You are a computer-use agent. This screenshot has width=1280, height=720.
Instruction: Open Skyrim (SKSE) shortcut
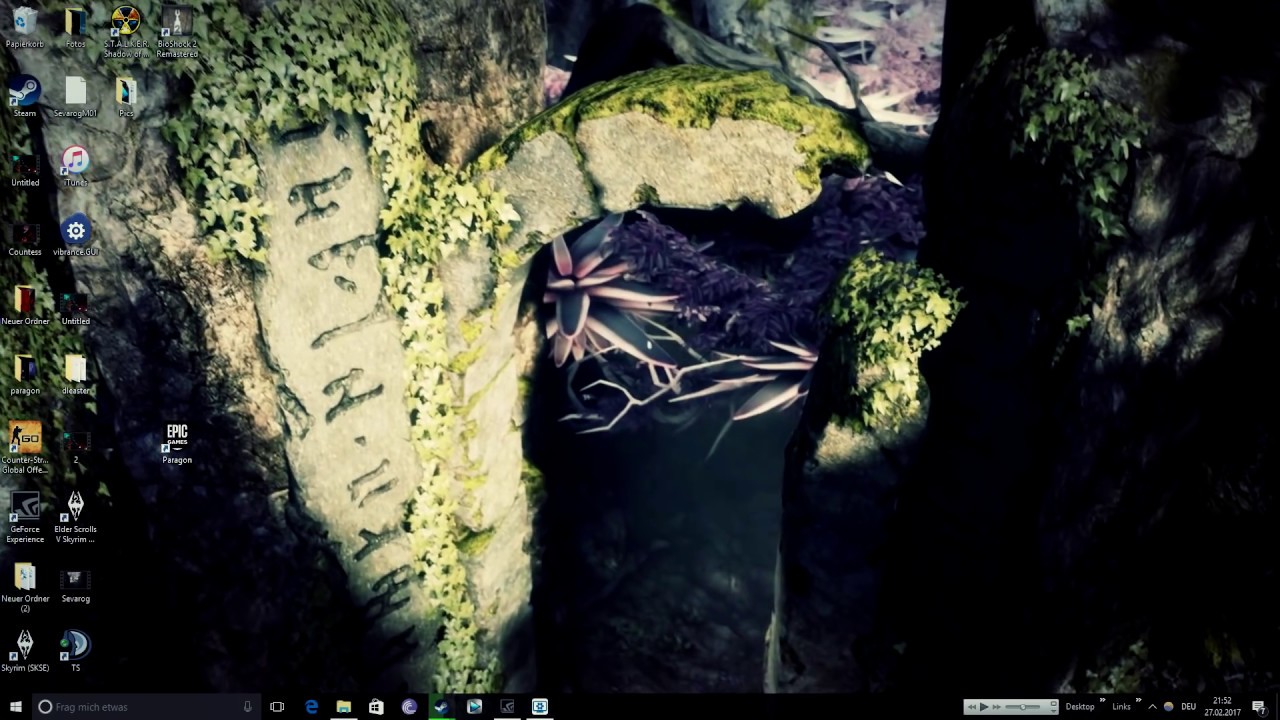(x=24, y=645)
